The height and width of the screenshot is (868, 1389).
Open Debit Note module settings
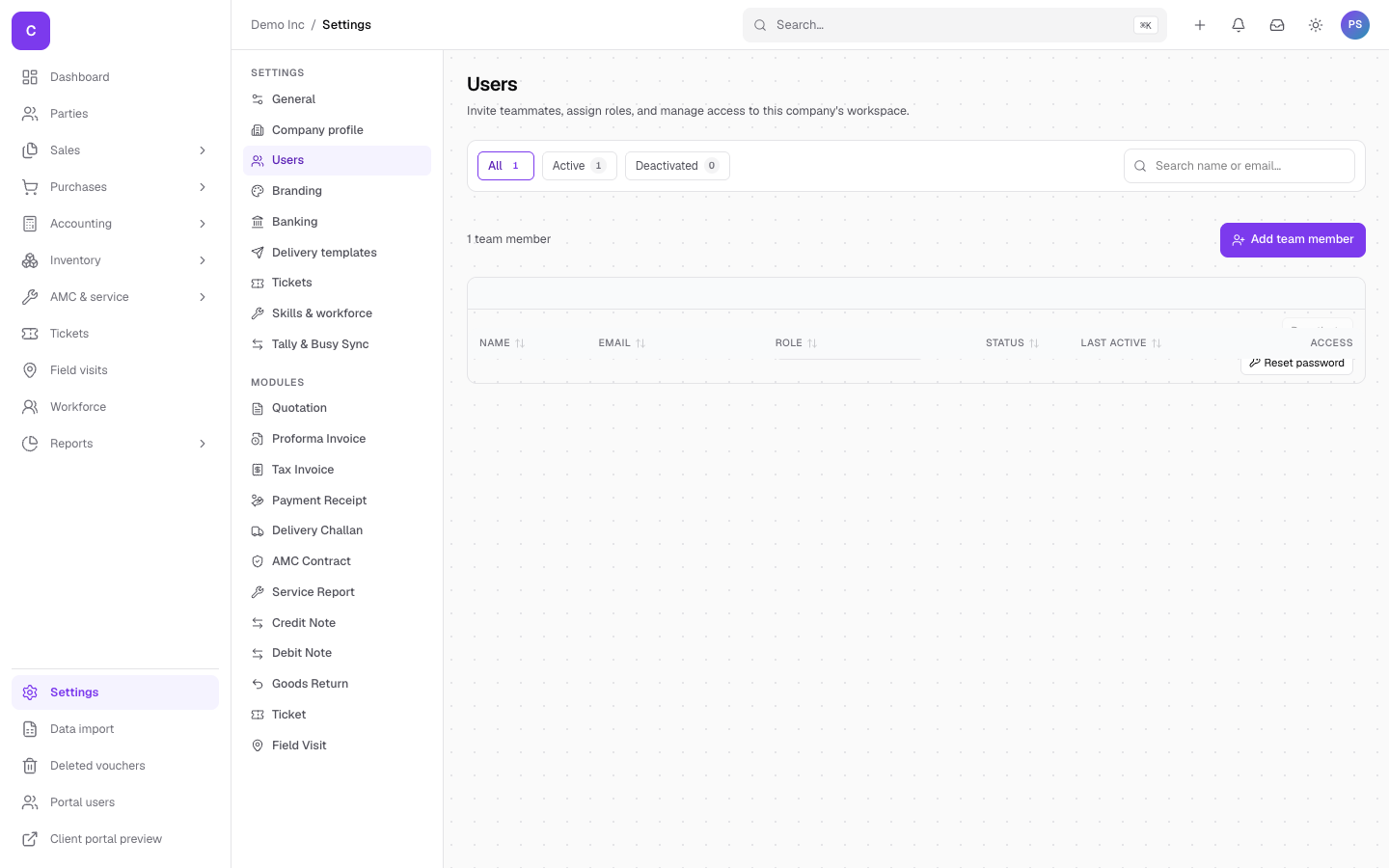pos(337,653)
